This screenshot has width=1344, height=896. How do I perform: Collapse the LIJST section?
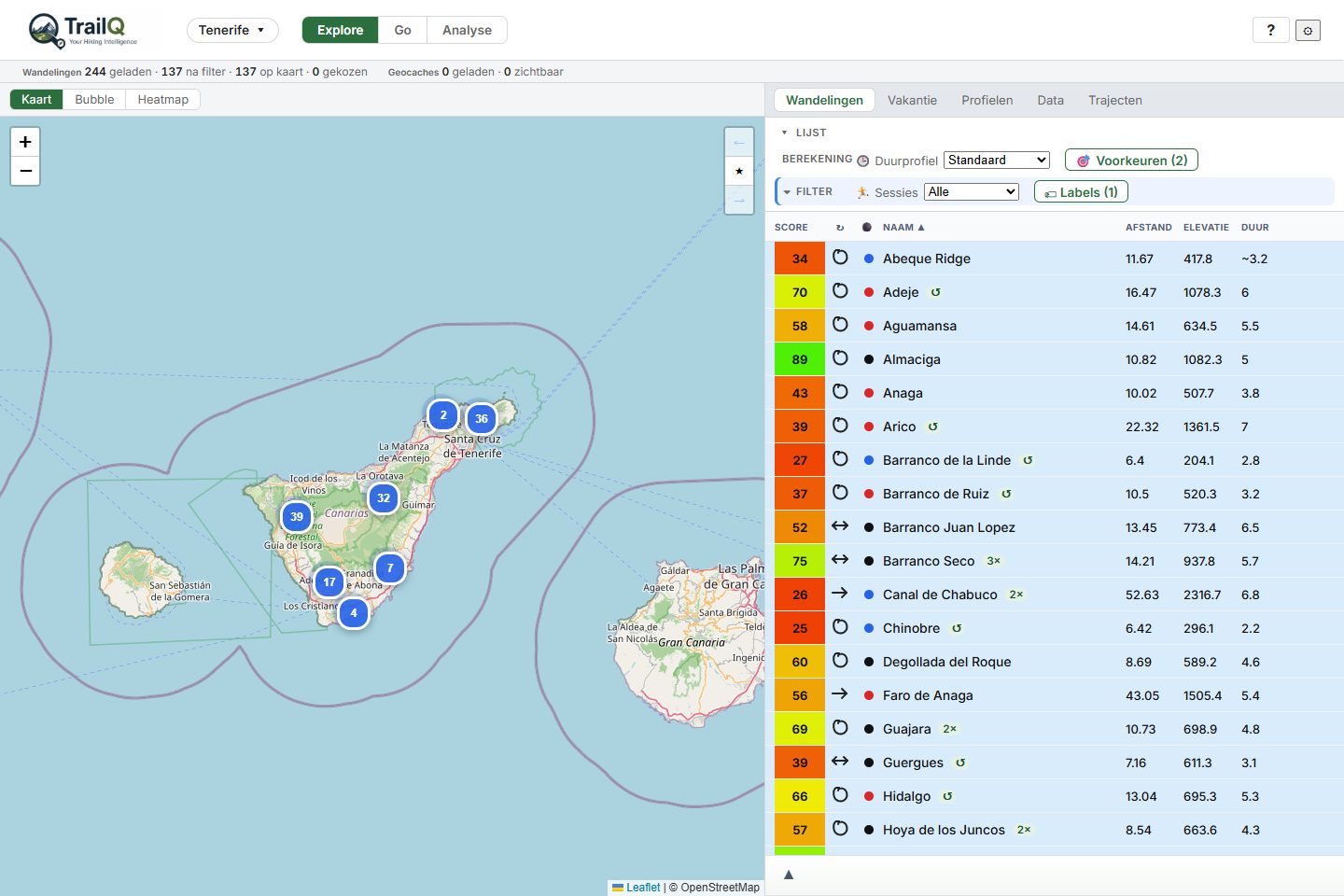coord(805,133)
